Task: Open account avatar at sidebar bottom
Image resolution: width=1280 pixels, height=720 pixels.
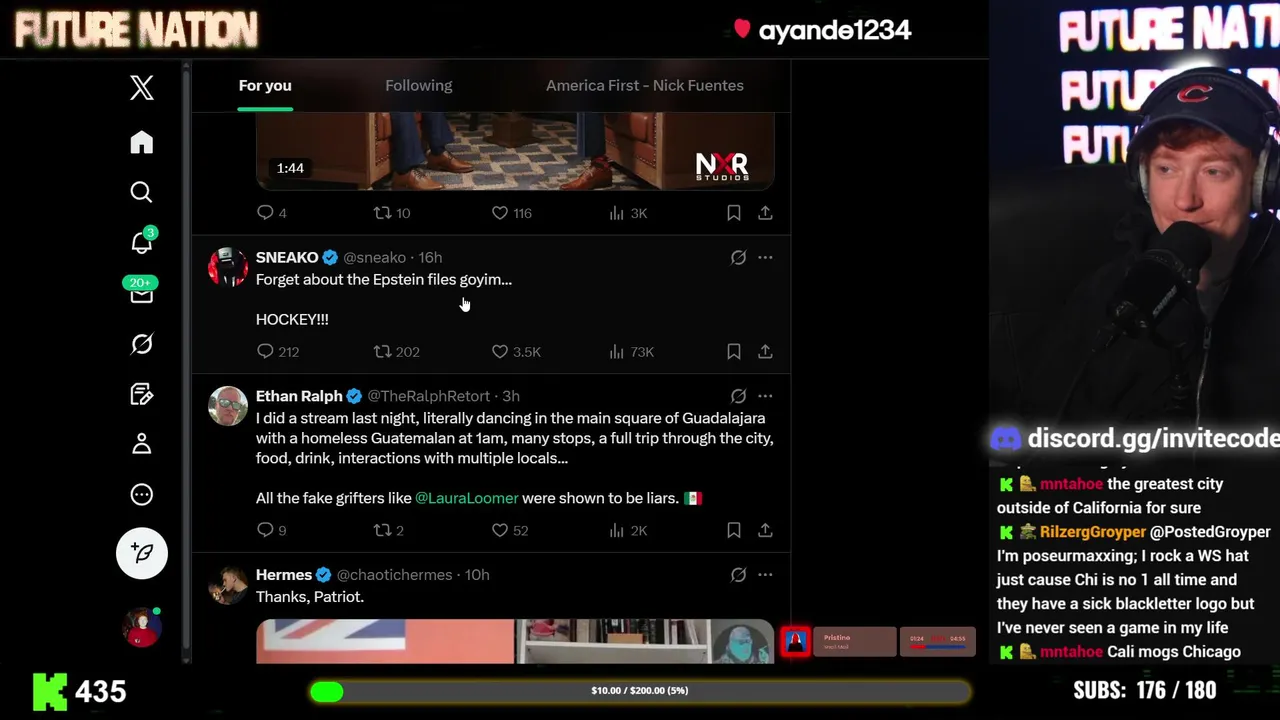Action: [x=142, y=627]
